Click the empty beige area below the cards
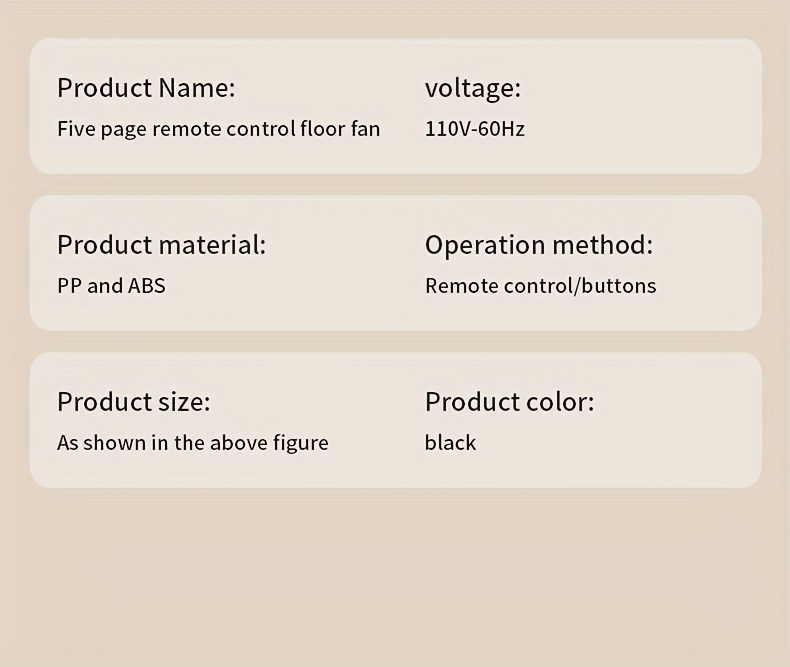 (x=395, y=580)
